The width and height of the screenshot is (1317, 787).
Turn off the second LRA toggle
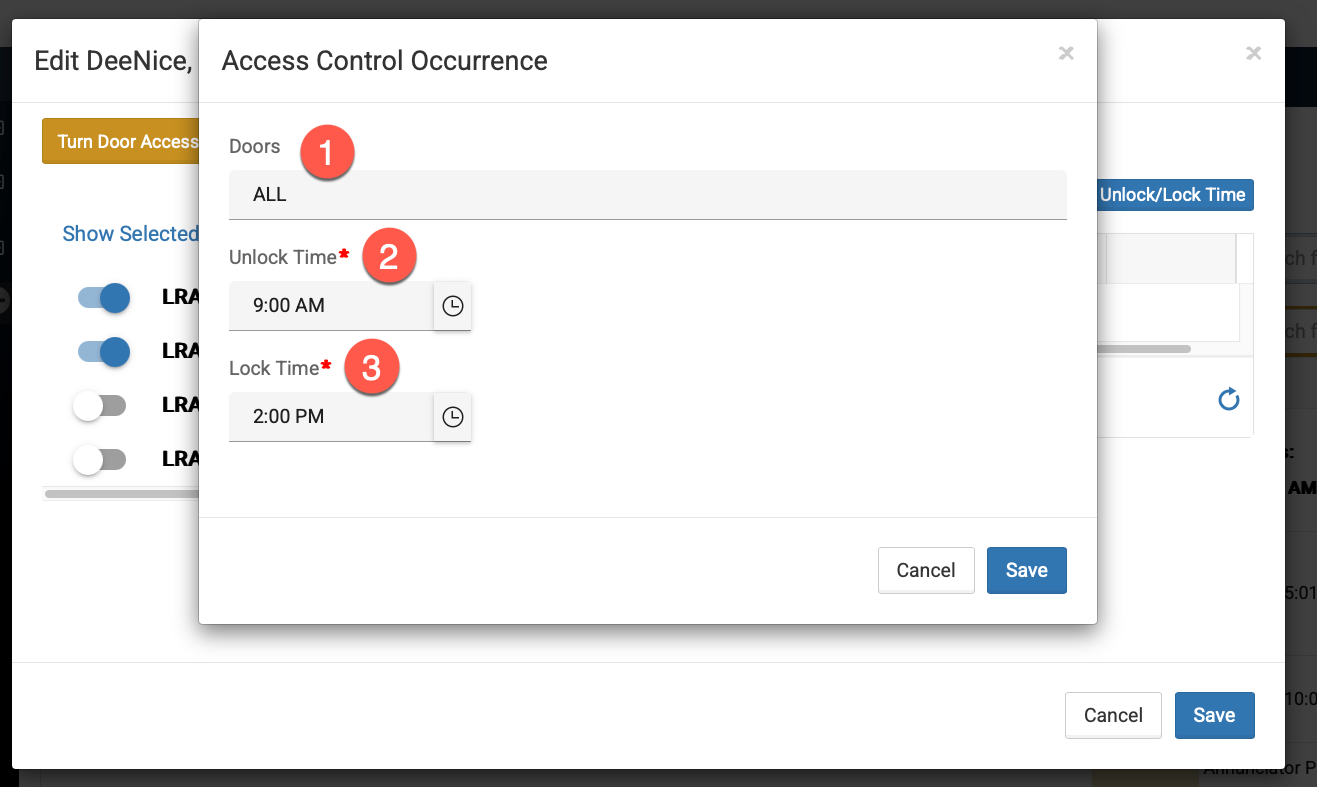(103, 351)
